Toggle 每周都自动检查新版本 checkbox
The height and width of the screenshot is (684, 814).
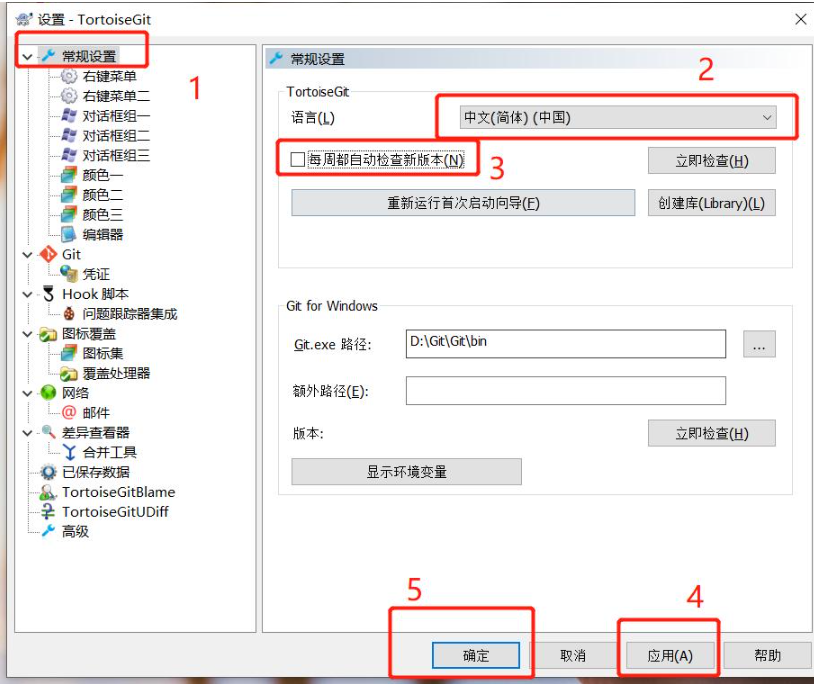[x=297, y=159]
